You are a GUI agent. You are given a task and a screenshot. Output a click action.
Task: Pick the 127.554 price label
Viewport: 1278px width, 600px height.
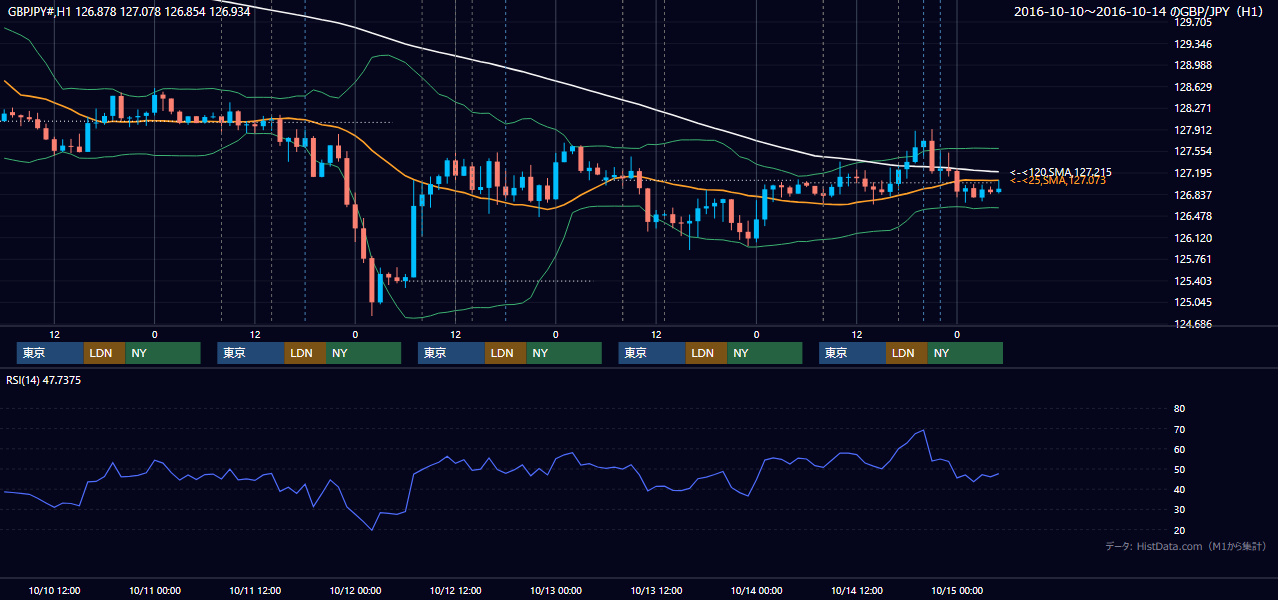pos(1192,151)
